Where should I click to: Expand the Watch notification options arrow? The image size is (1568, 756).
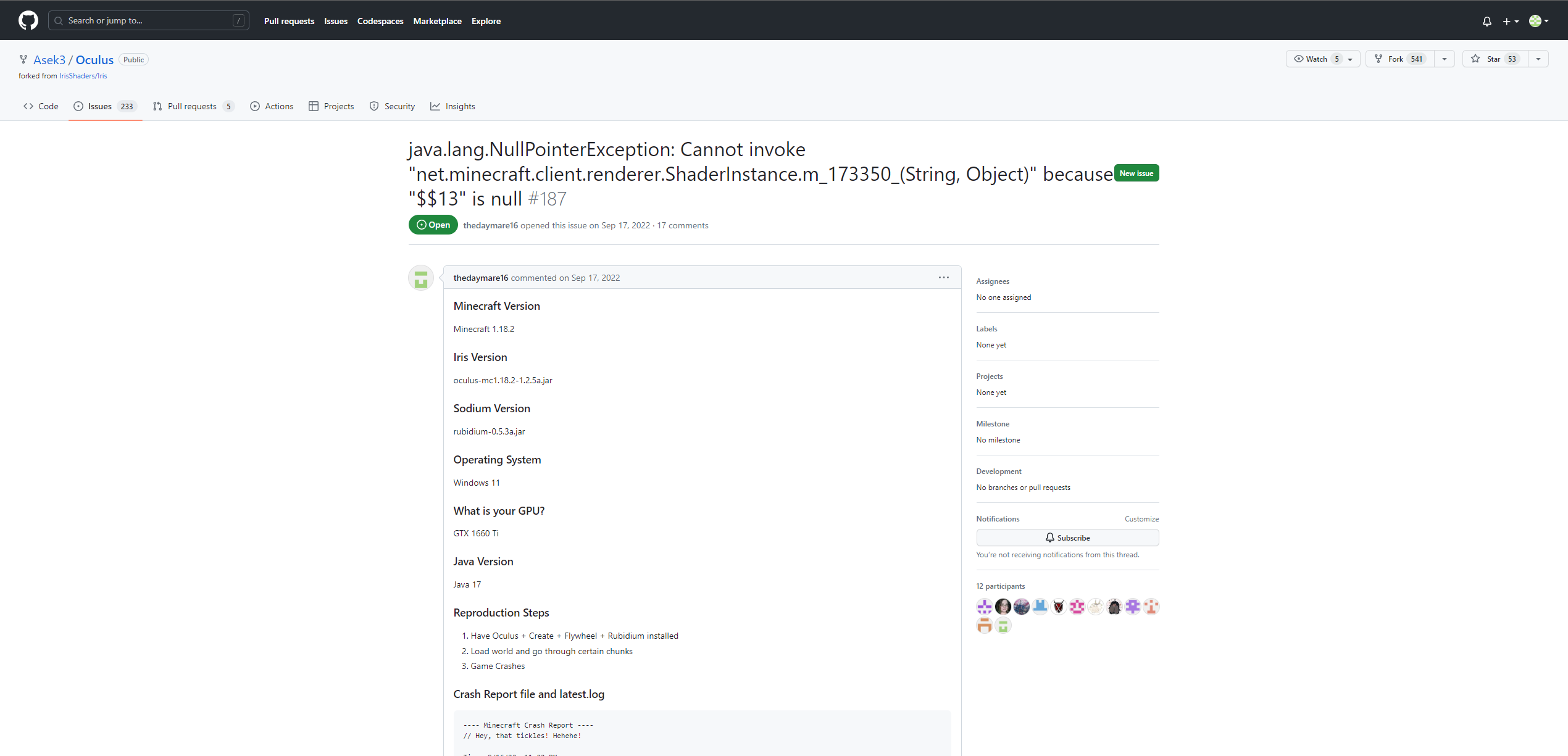click(x=1351, y=59)
